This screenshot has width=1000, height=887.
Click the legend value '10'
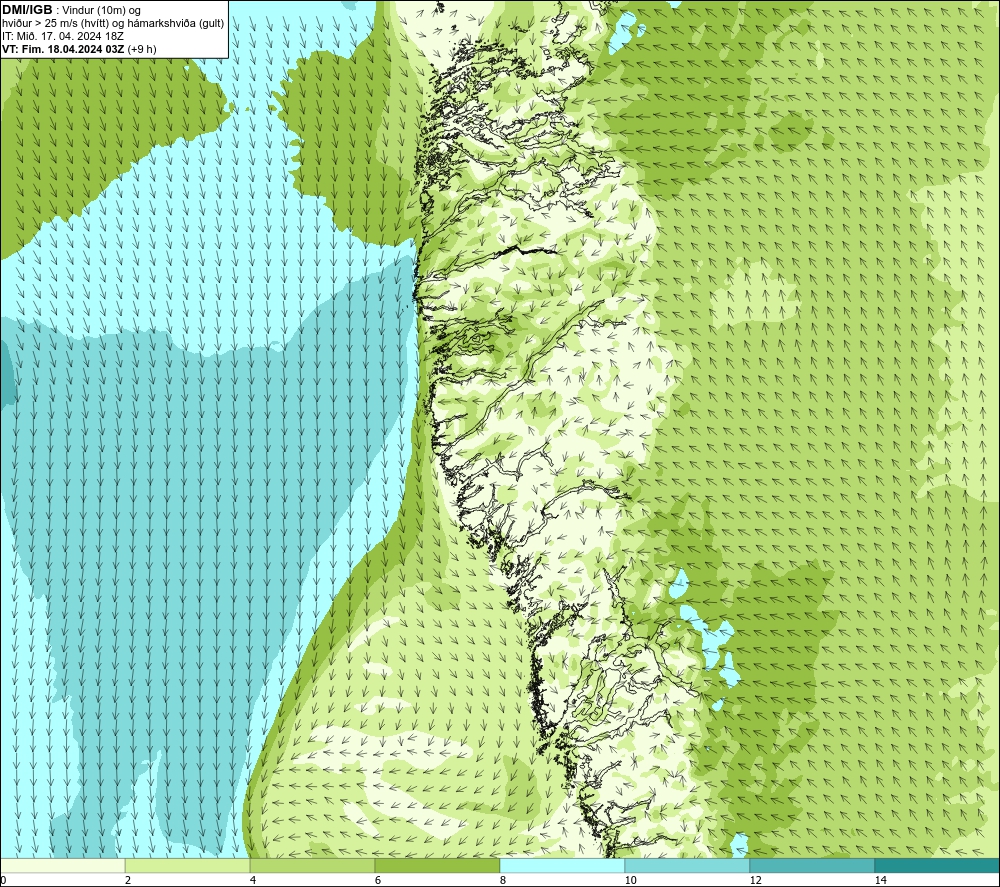pyautogui.click(x=630, y=880)
